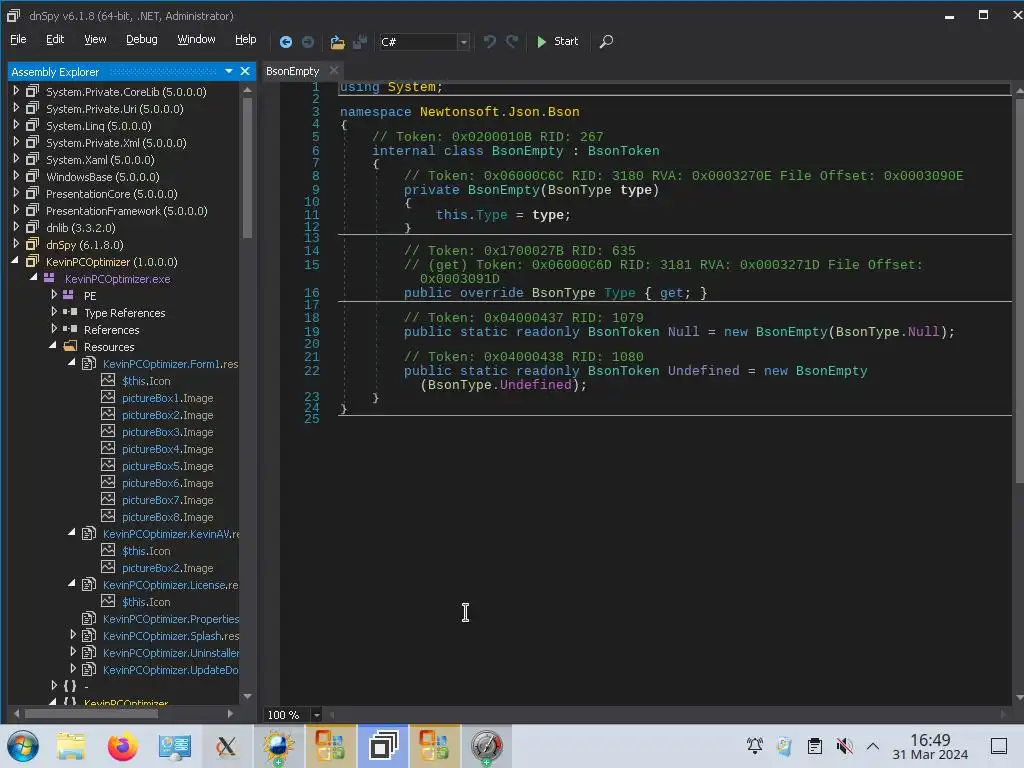The height and width of the screenshot is (768, 1024).
Task: Open the dnSpy taskbar button
Action: point(383,746)
